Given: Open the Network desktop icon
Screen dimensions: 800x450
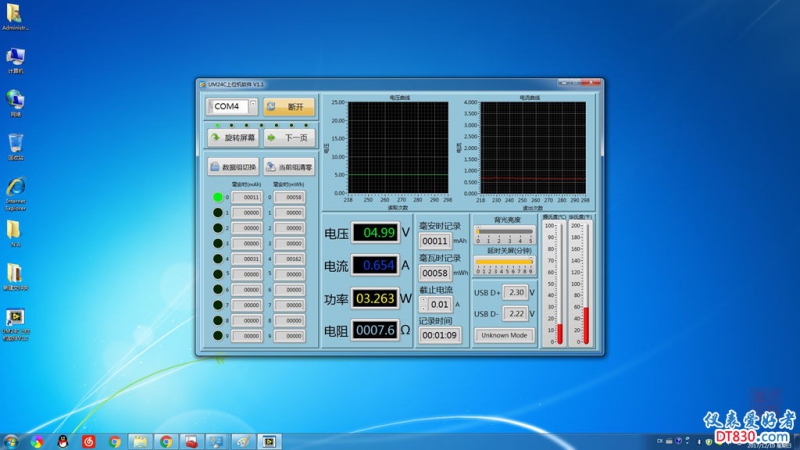Looking at the screenshot, I should [x=16, y=100].
